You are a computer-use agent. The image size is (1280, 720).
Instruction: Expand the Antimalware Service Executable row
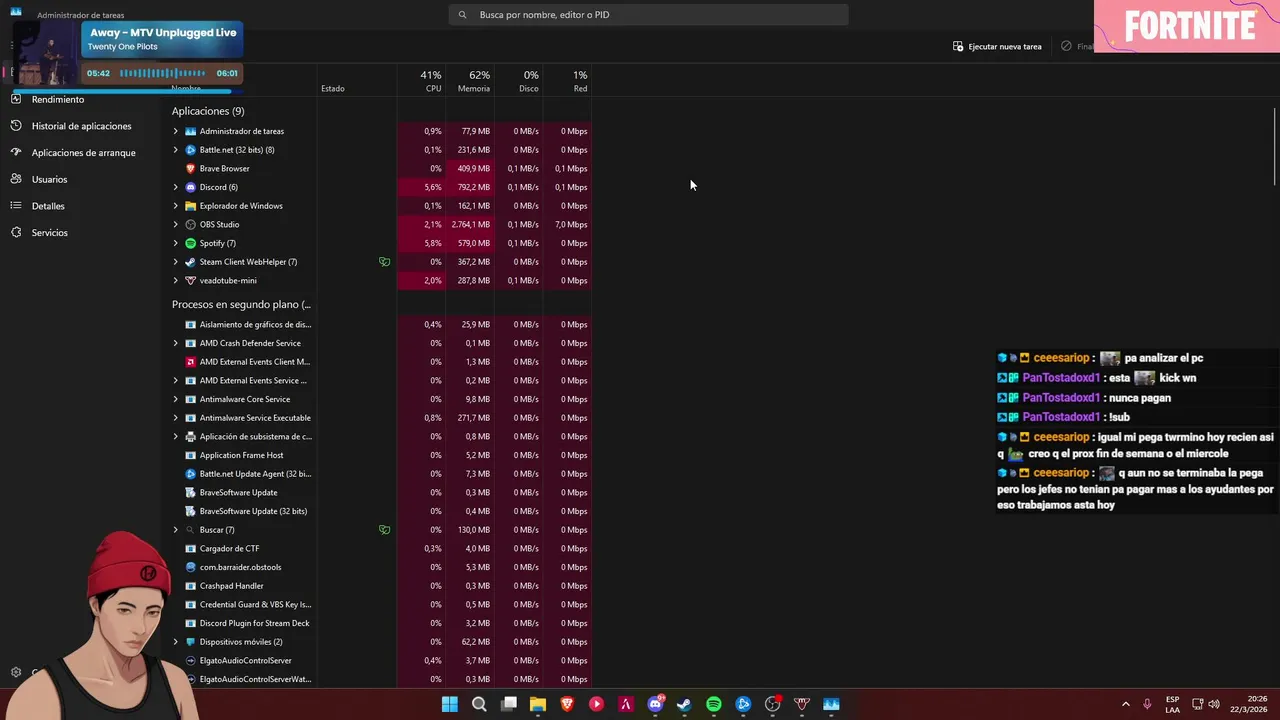pos(175,418)
